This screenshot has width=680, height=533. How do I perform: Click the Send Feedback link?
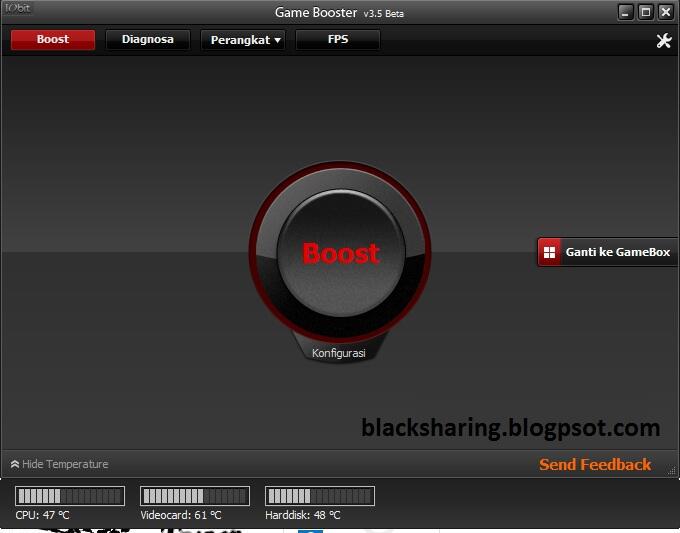(595, 464)
